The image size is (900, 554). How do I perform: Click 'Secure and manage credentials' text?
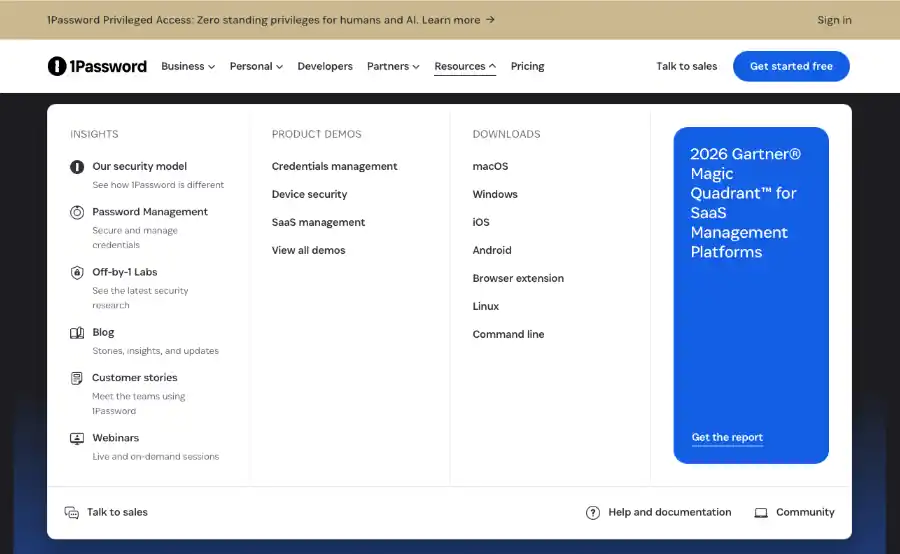135,238
